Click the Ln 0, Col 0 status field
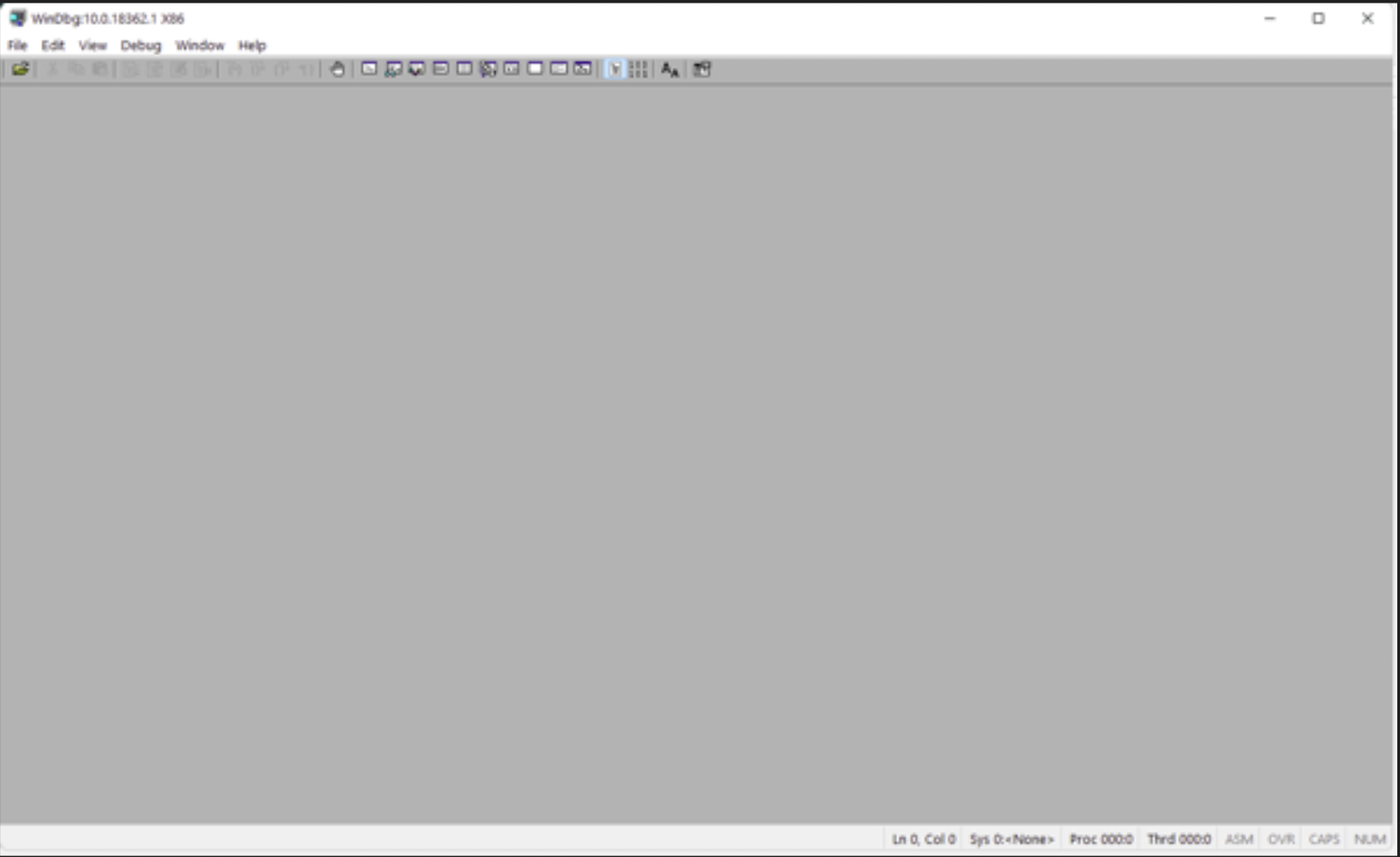The height and width of the screenshot is (857, 1400). coord(923,839)
